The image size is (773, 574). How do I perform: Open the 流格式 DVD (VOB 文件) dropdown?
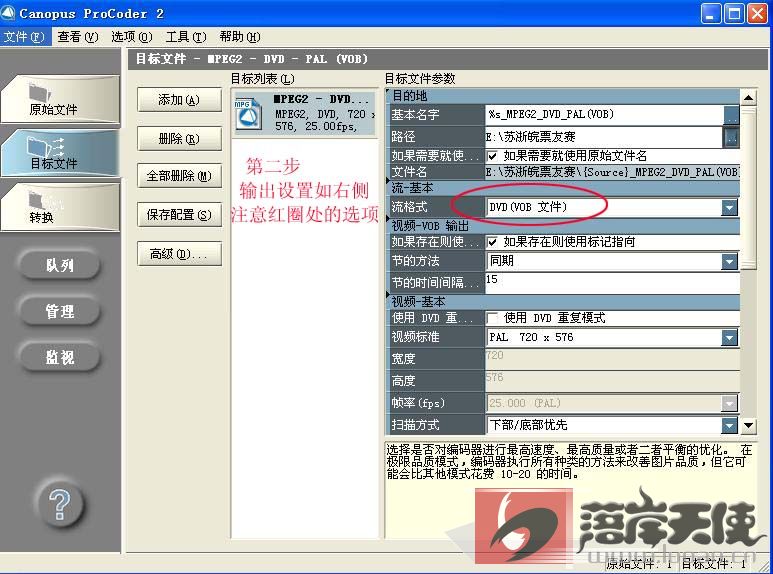(730, 207)
